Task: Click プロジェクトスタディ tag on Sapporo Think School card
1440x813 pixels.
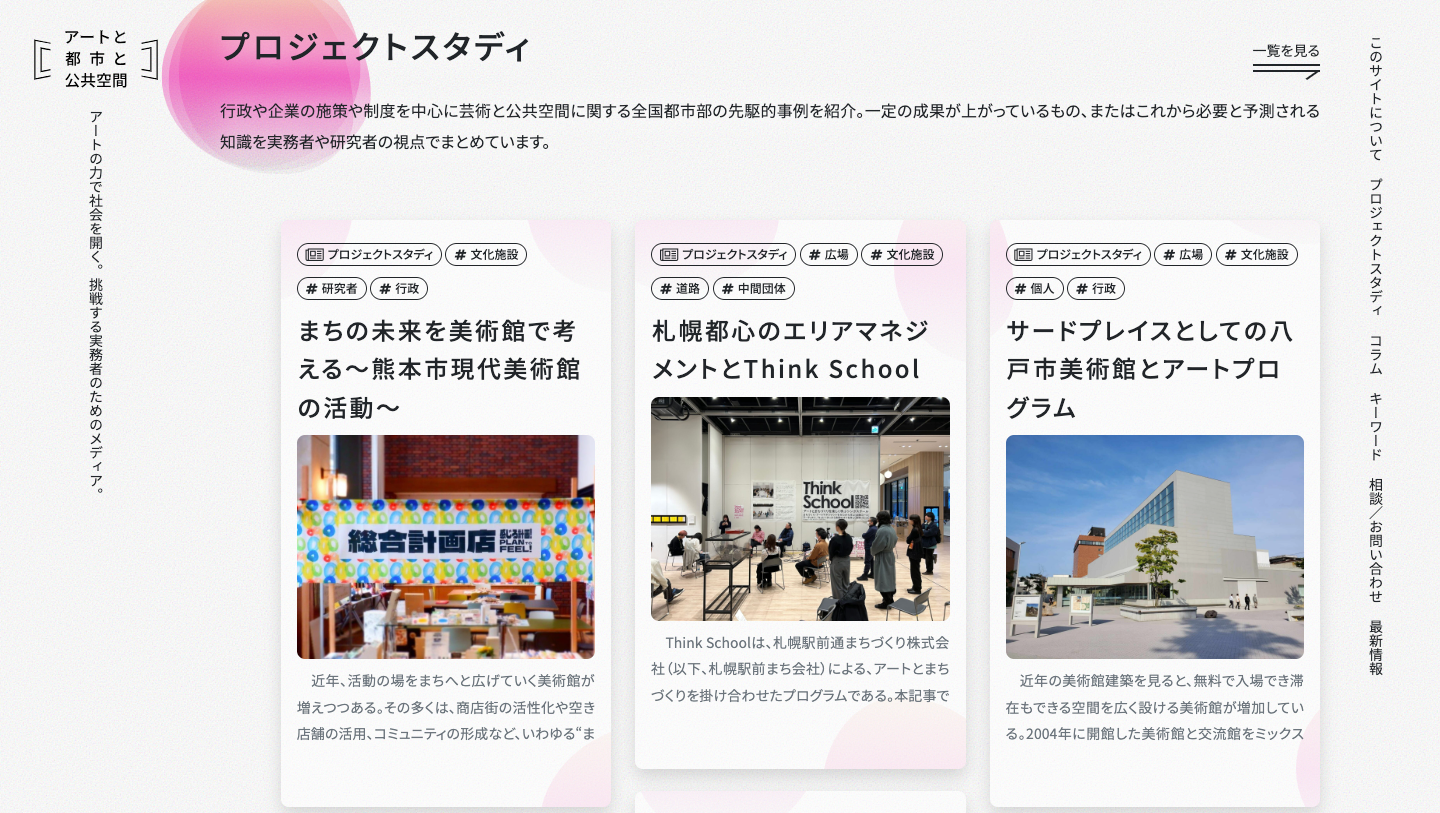Action: tap(723, 255)
